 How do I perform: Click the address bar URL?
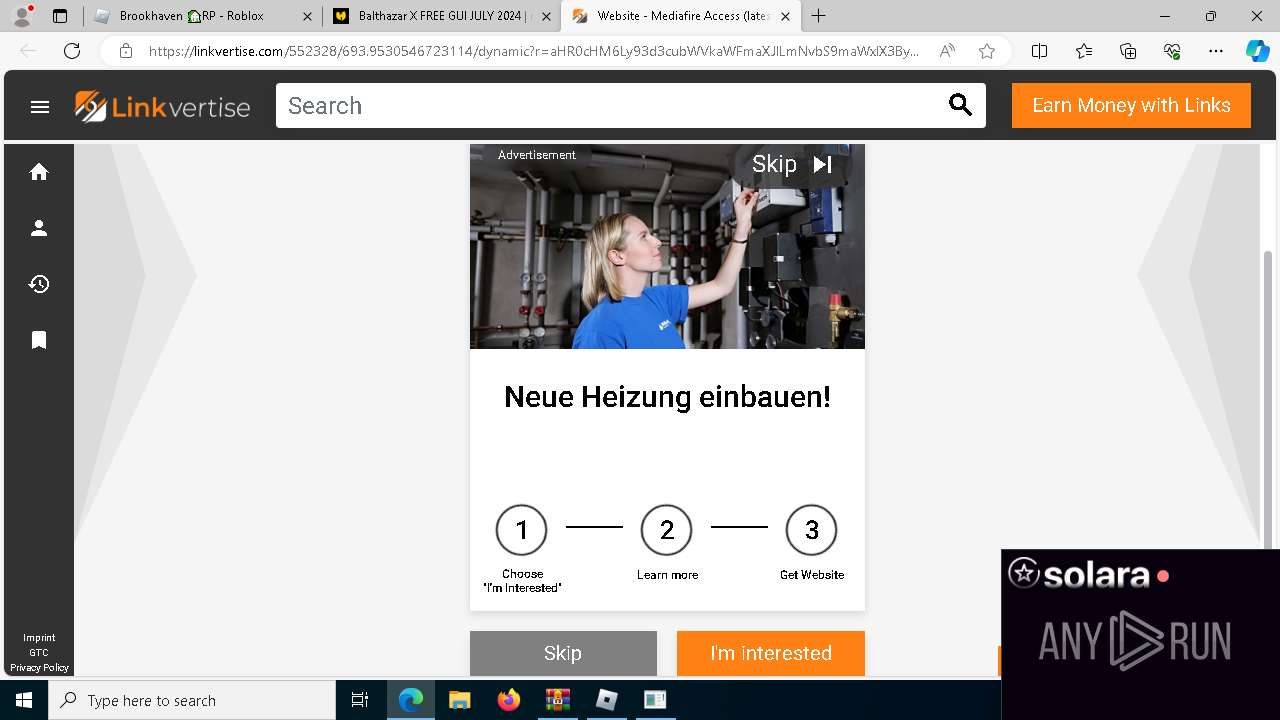tap(533, 51)
